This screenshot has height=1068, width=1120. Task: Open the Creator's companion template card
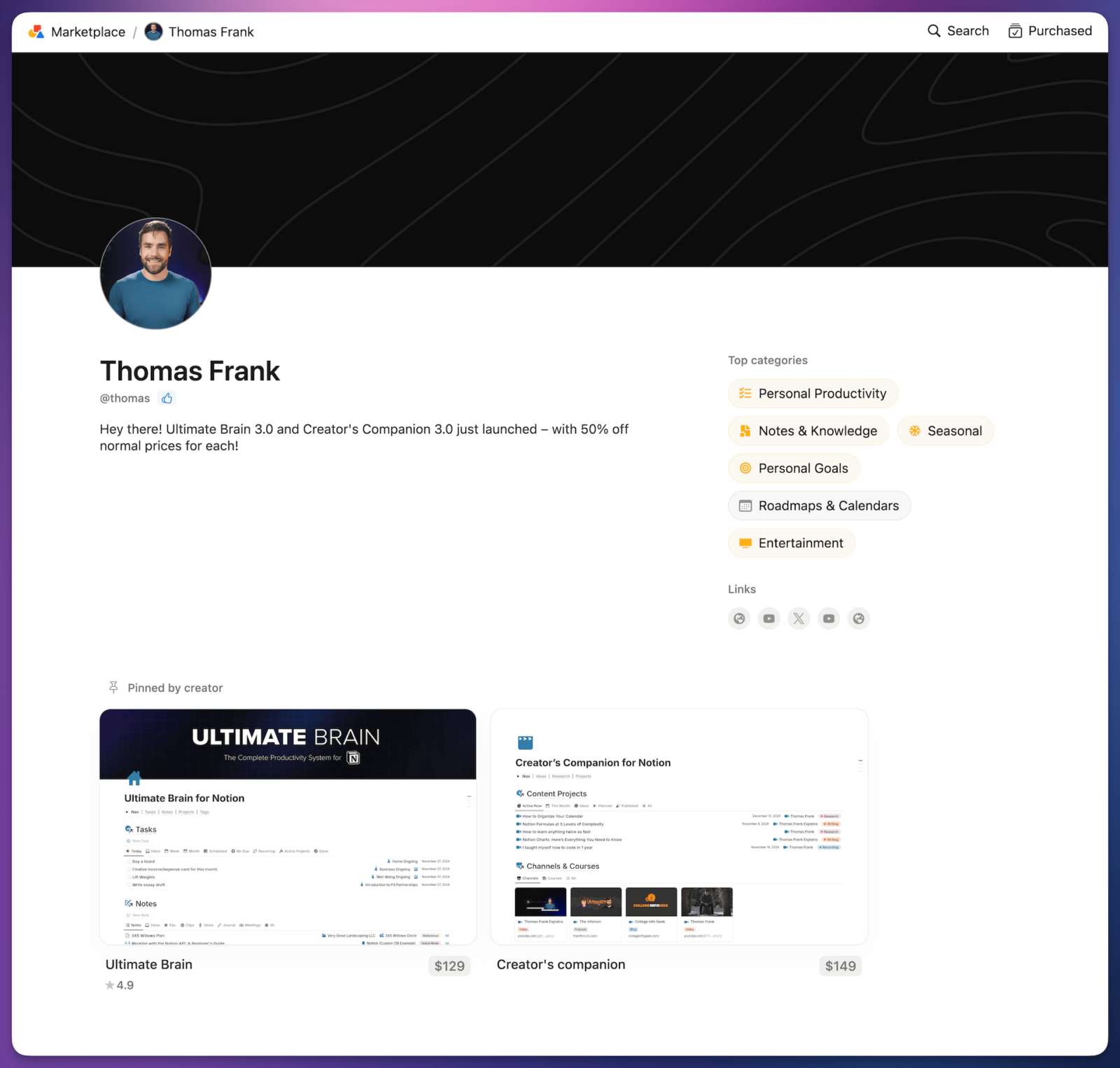(x=678, y=826)
